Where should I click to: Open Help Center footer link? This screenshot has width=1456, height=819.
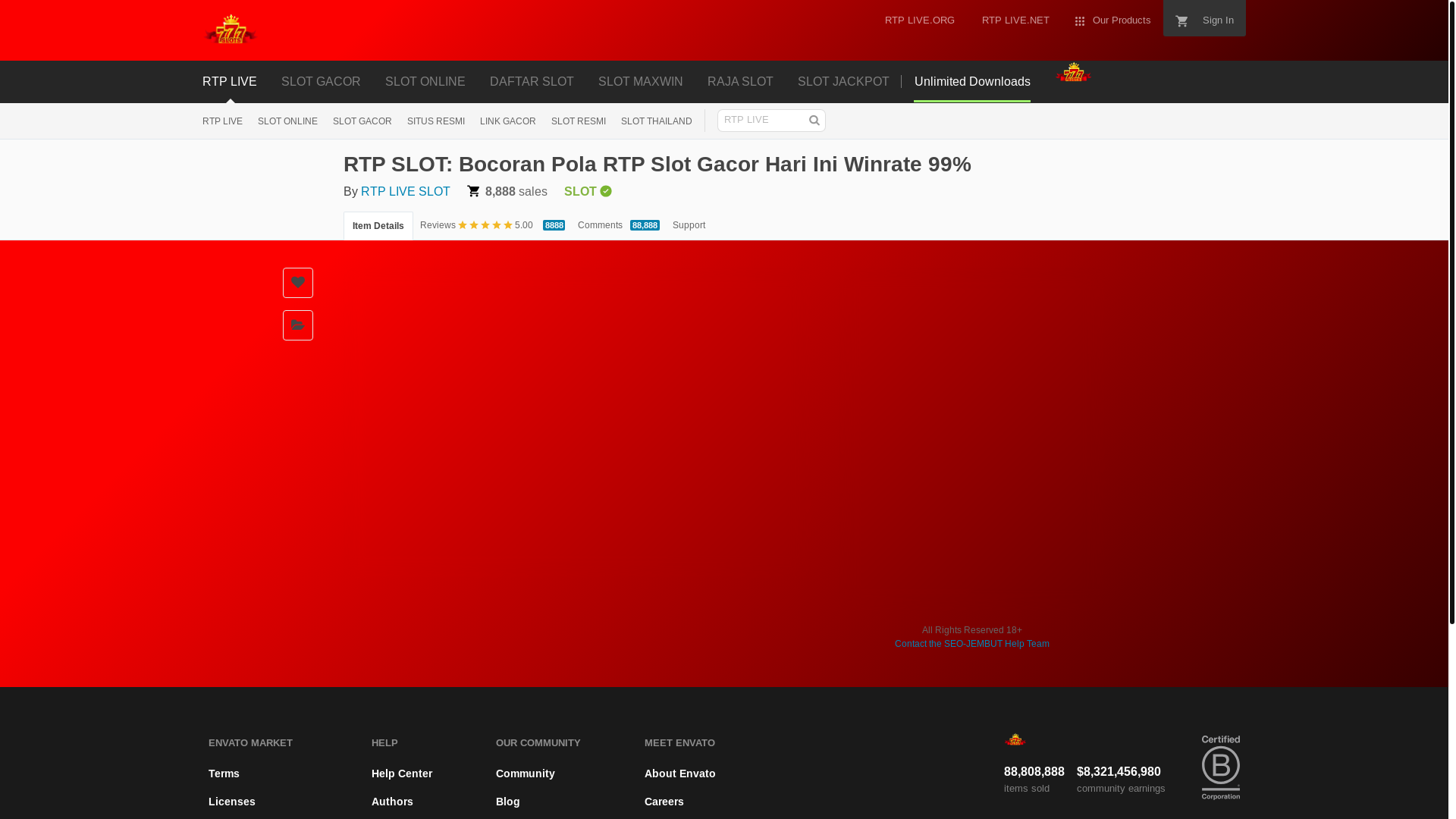coord(402,773)
